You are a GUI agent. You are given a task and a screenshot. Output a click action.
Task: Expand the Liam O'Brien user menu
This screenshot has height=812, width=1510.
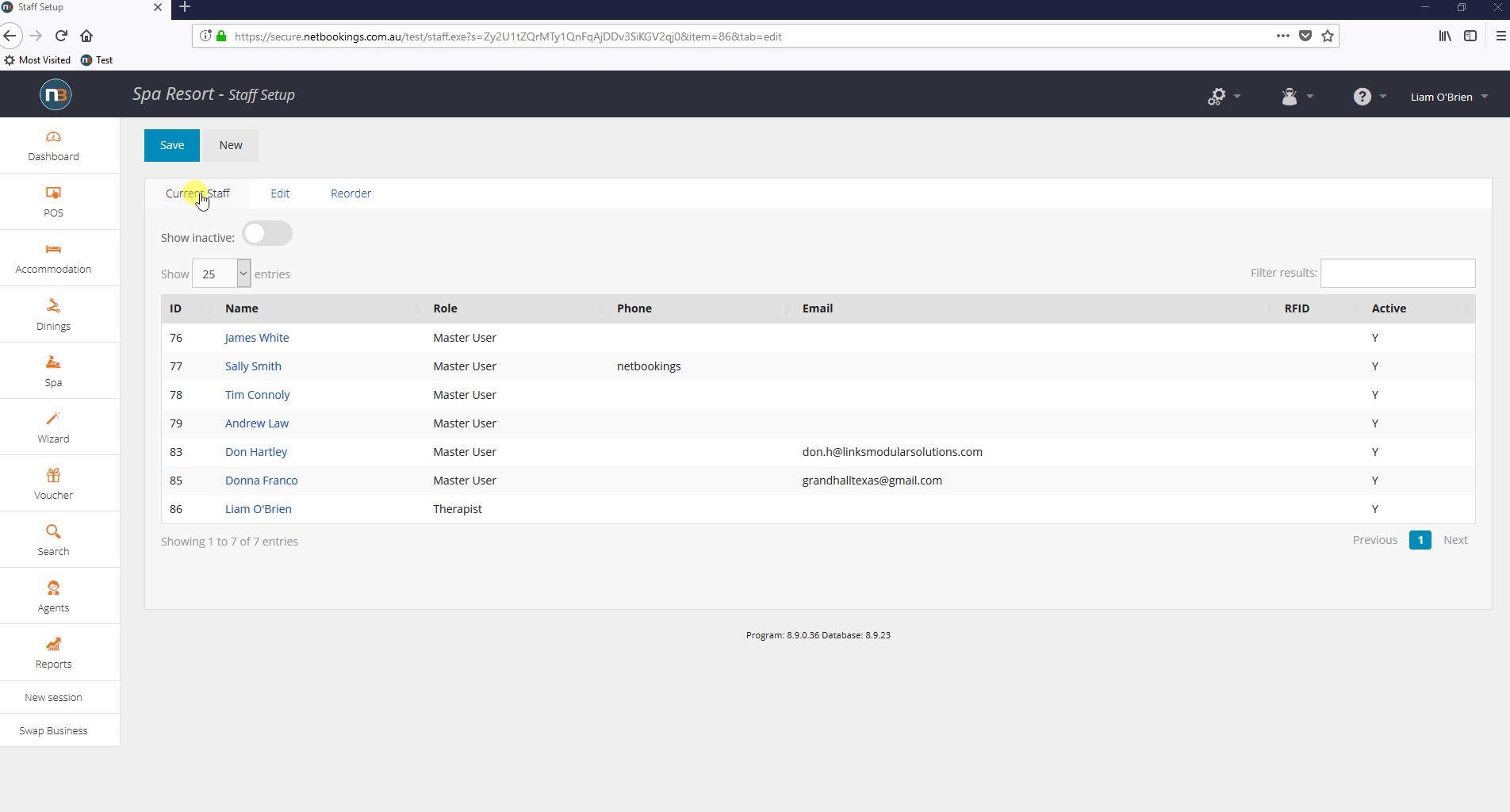point(1449,97)
